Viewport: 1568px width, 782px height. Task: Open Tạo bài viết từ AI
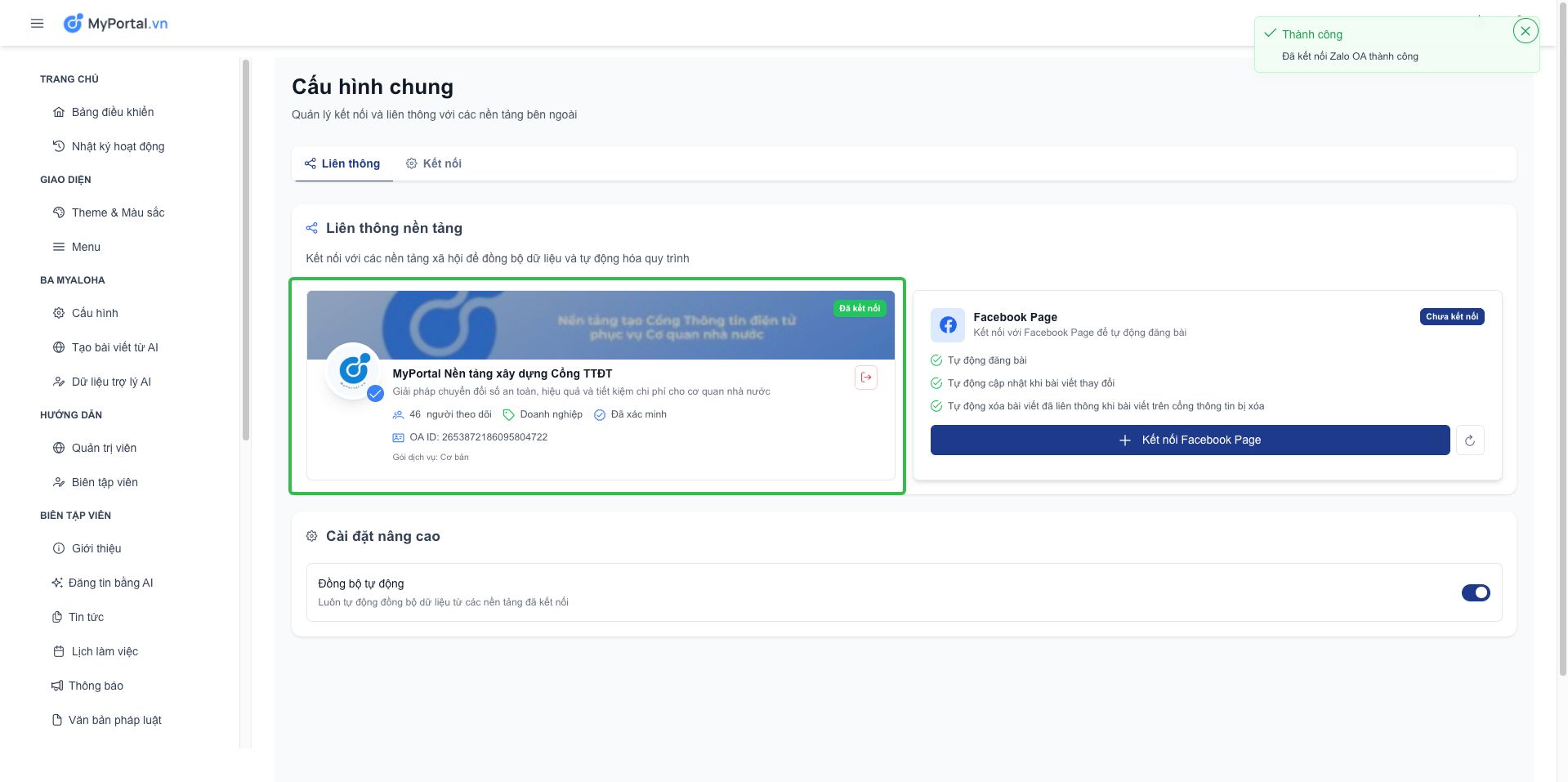114,347
